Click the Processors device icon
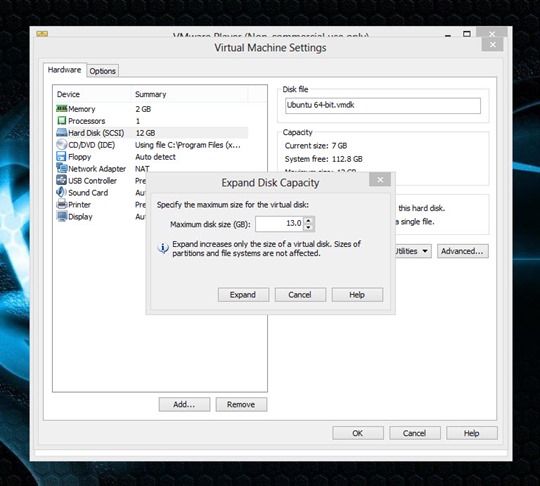 tap(62, 121)
